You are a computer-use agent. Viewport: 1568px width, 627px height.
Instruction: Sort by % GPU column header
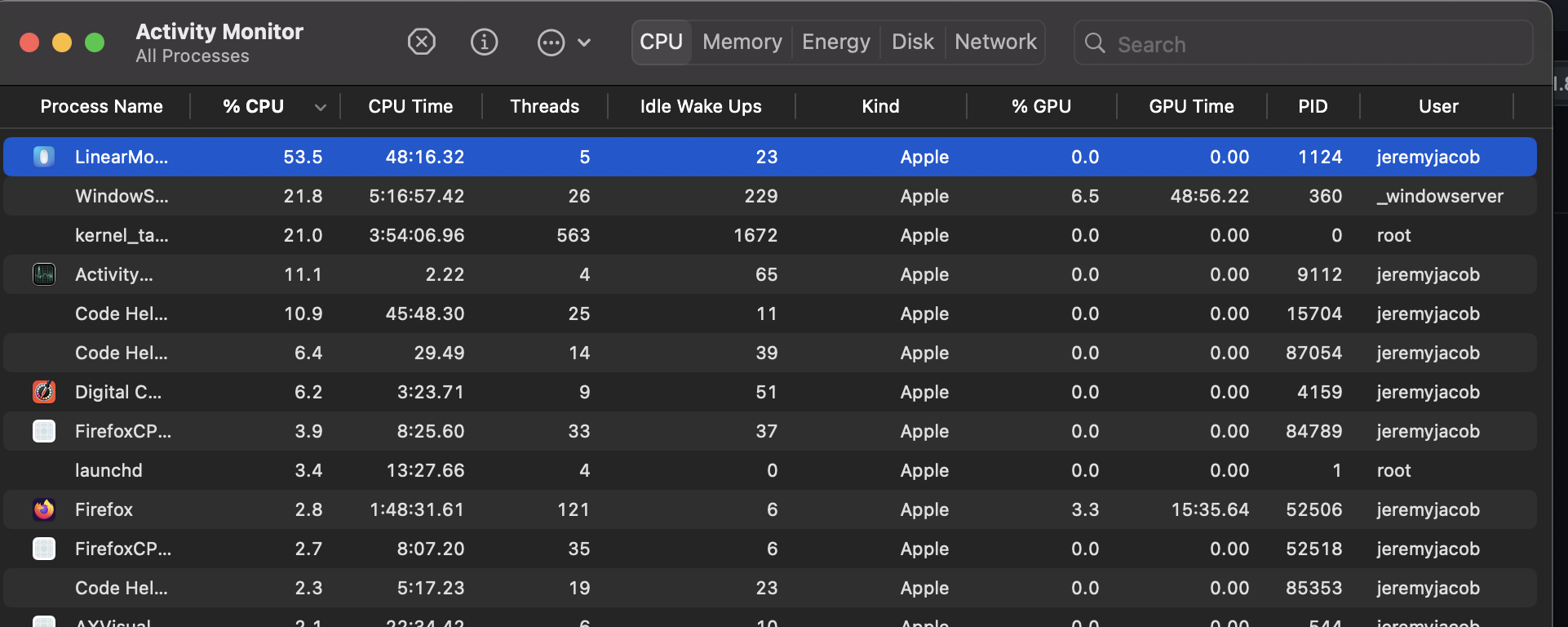(x=1041, y=106)
